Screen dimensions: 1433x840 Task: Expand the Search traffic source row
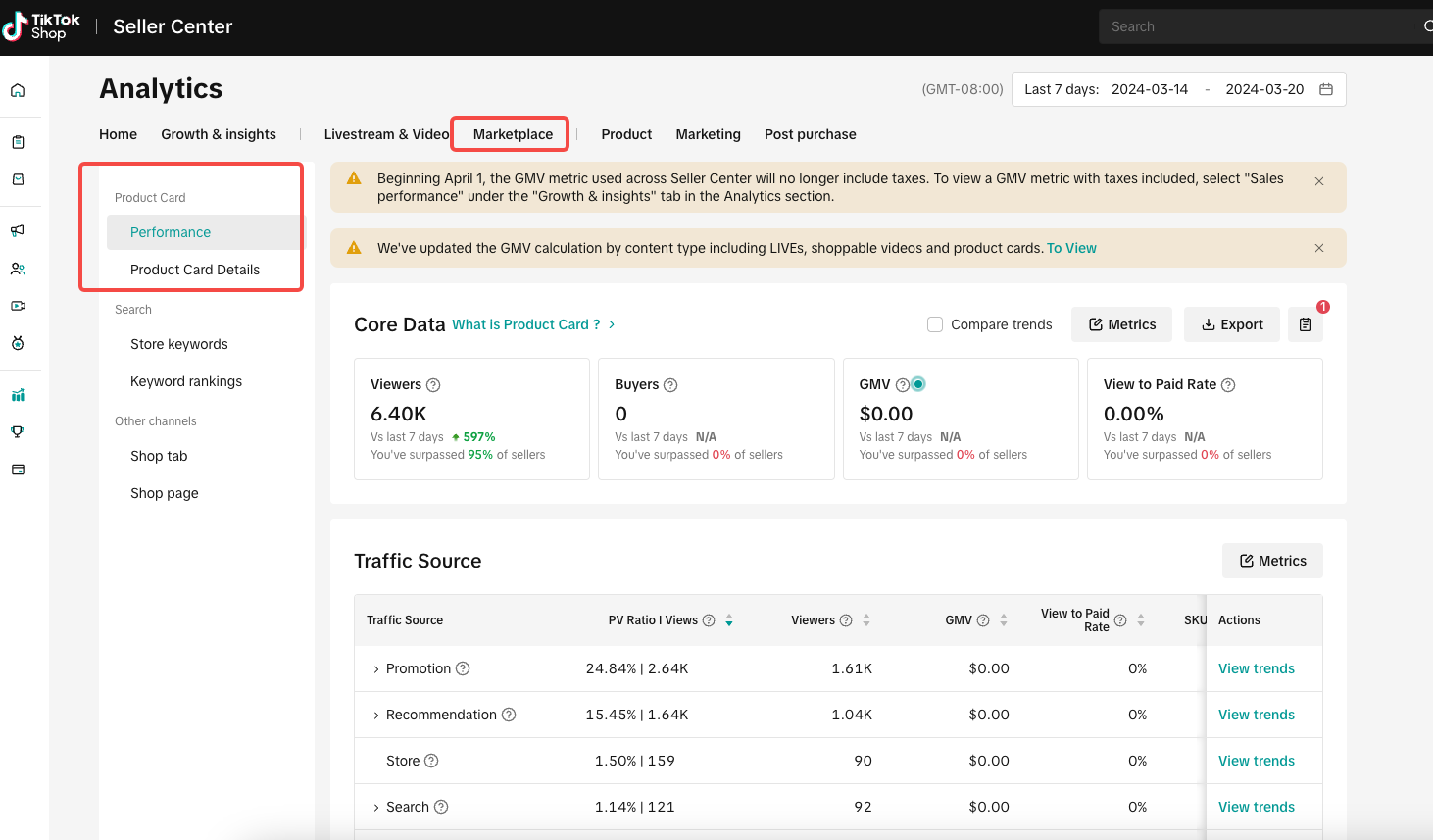[x=375, y=808]
